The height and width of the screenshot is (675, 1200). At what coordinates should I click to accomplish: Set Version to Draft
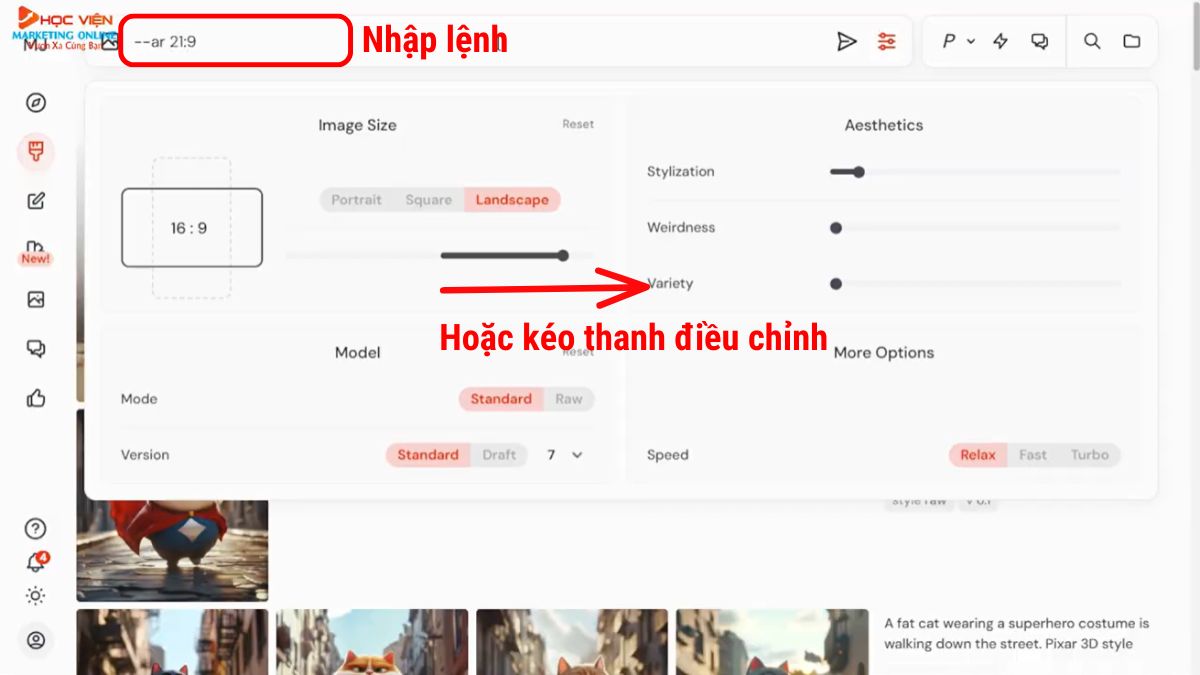(499, 455)
